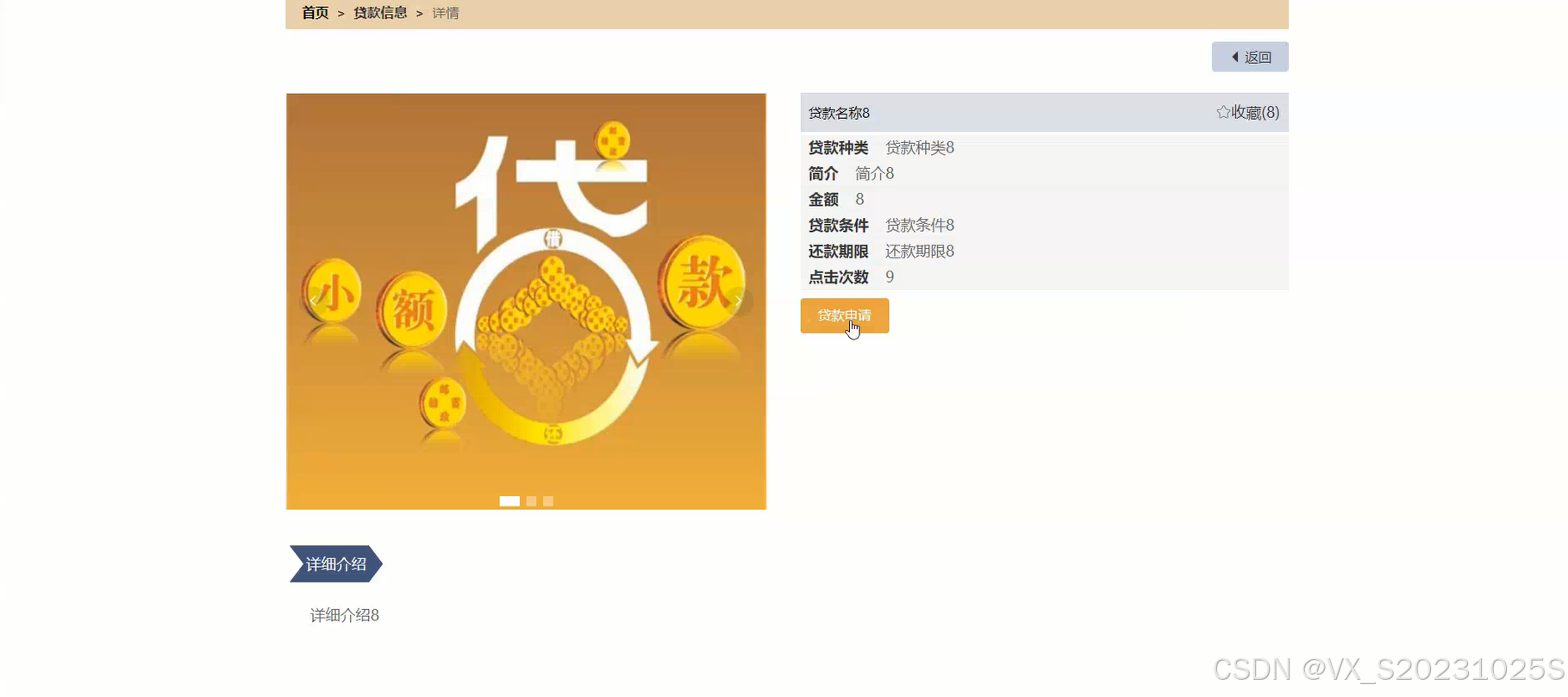
Task: Click the loan carousel image
Action: click(526, 302)
